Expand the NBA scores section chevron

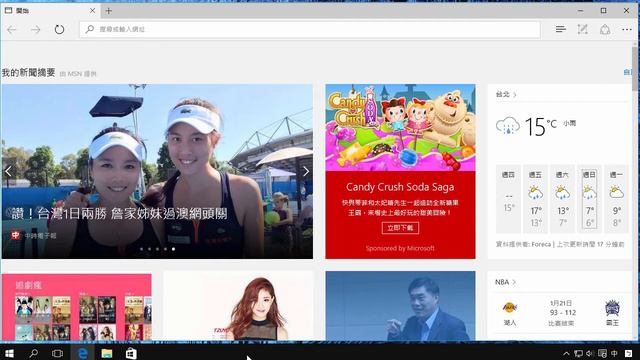click(514, 282)
